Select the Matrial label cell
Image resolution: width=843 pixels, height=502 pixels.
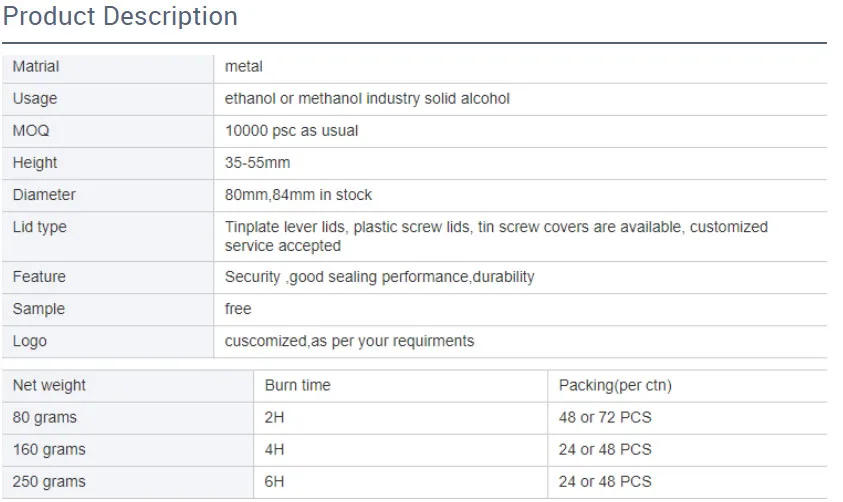coord(36,67)
